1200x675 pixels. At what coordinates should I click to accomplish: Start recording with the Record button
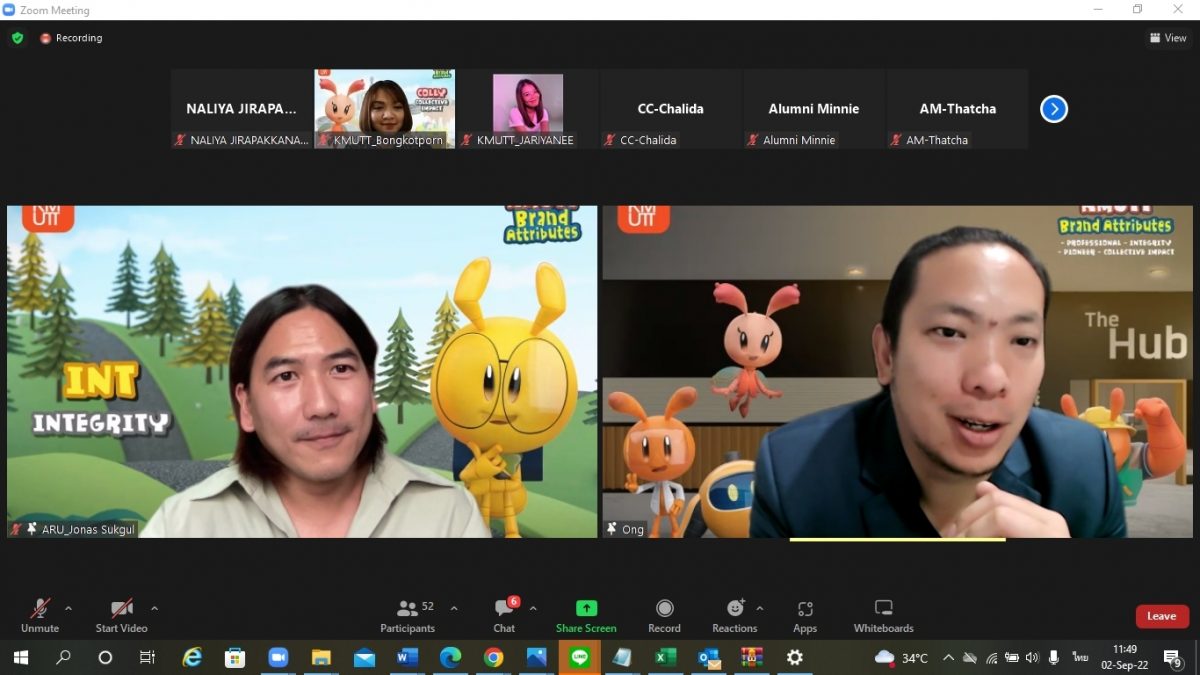(x=664, y=615)
